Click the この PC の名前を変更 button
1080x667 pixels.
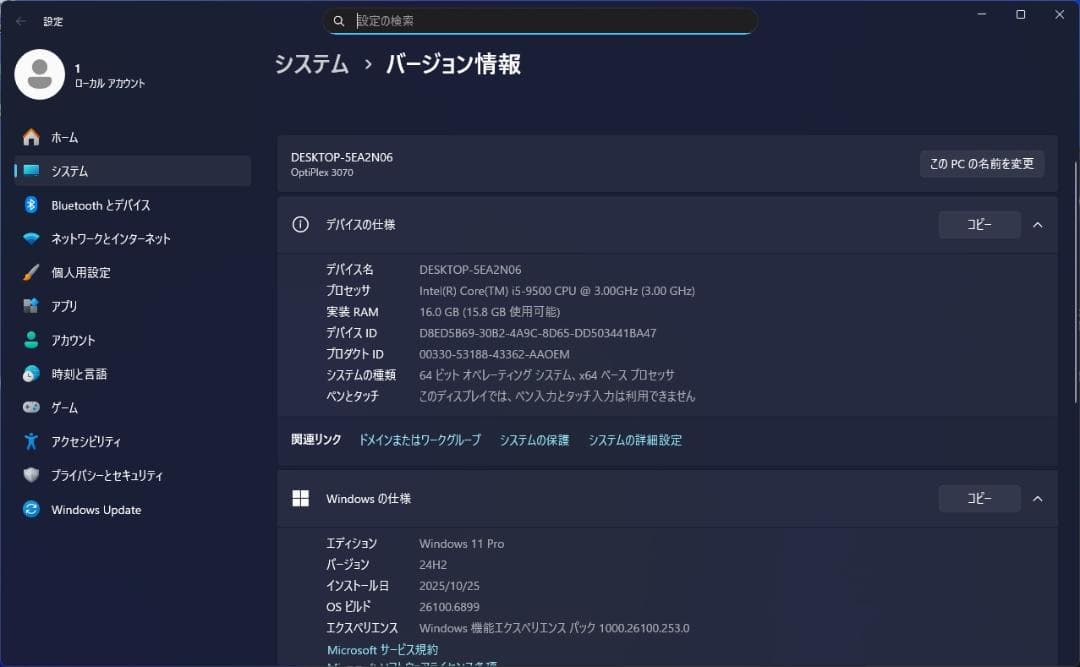[x=981, y=163]
